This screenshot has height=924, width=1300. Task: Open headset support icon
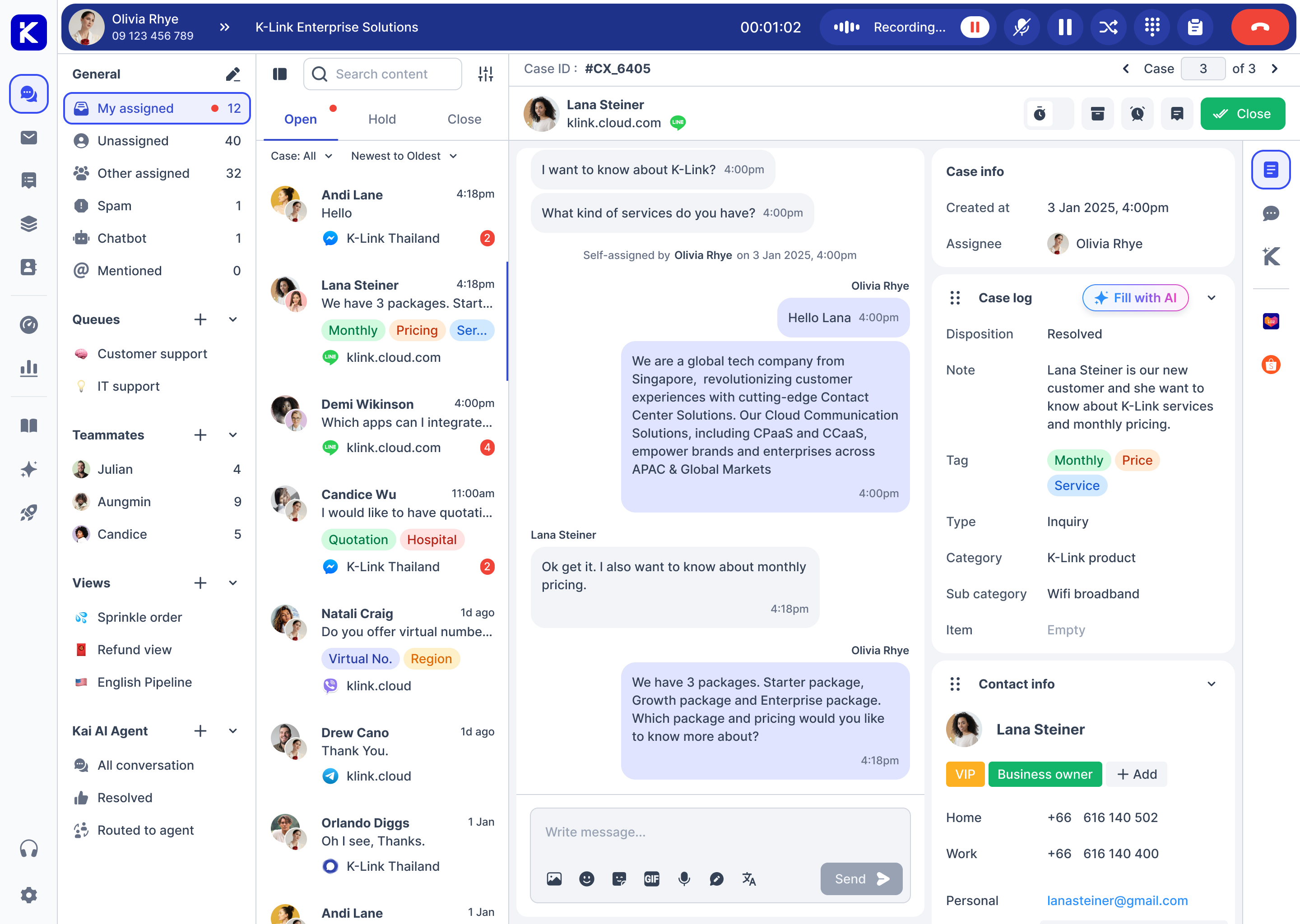tap(28, 848)
